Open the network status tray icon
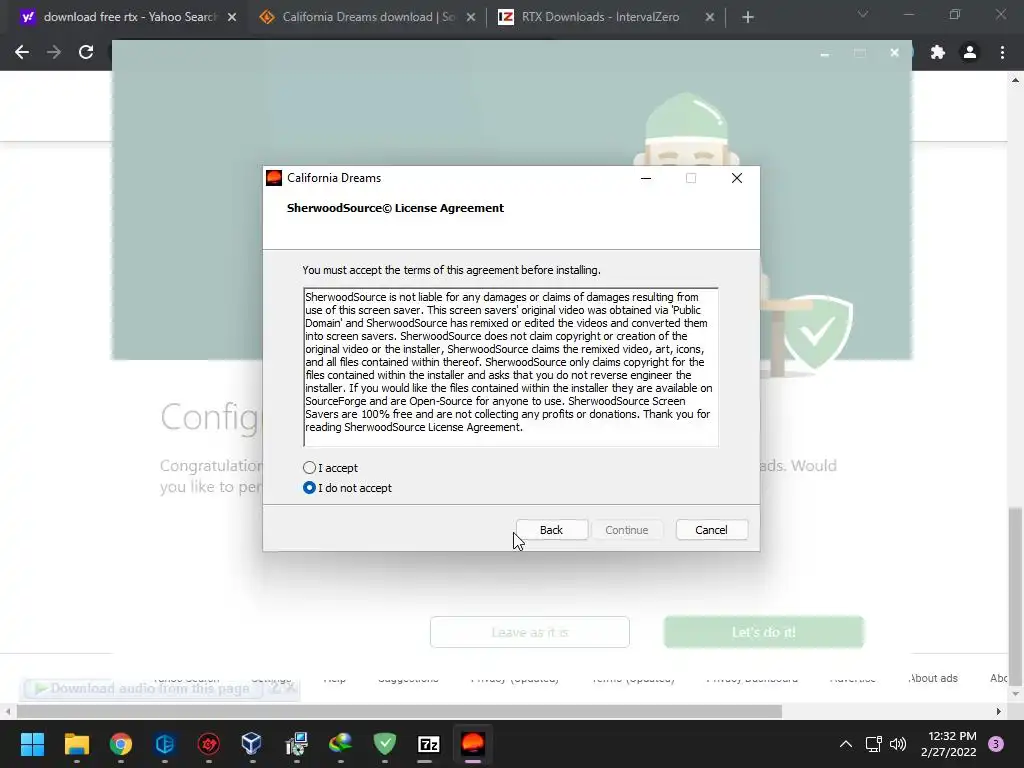 (873, 744)
